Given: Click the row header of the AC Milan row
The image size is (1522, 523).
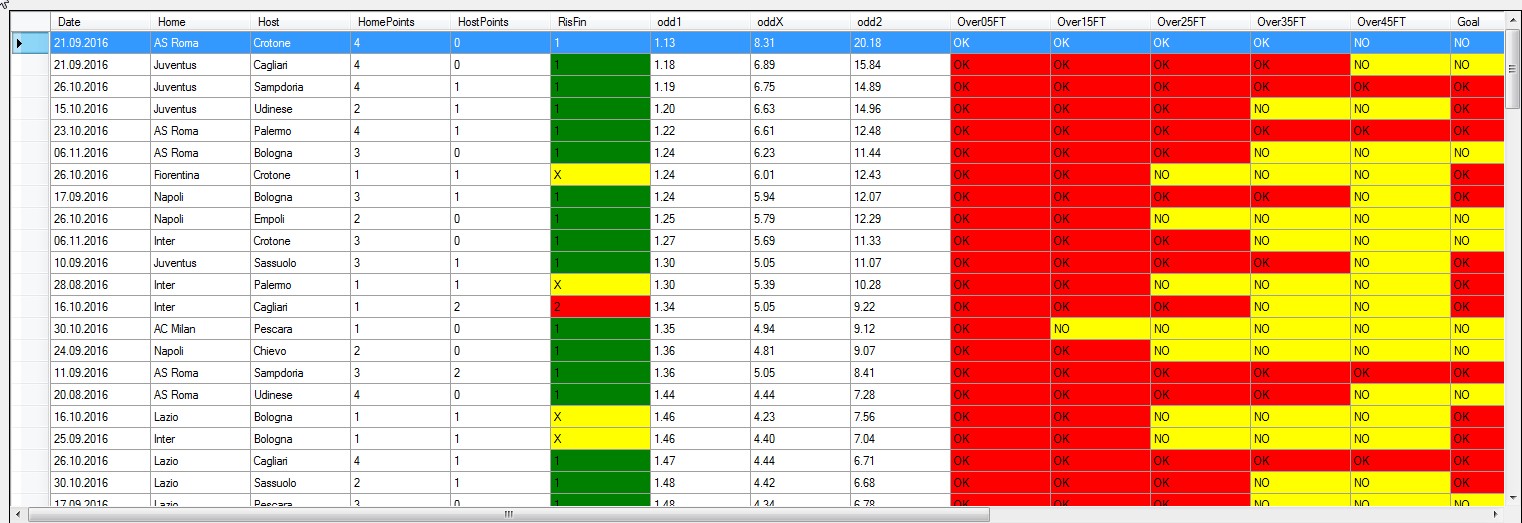Looking at the screenshot, I should [30, 329].
